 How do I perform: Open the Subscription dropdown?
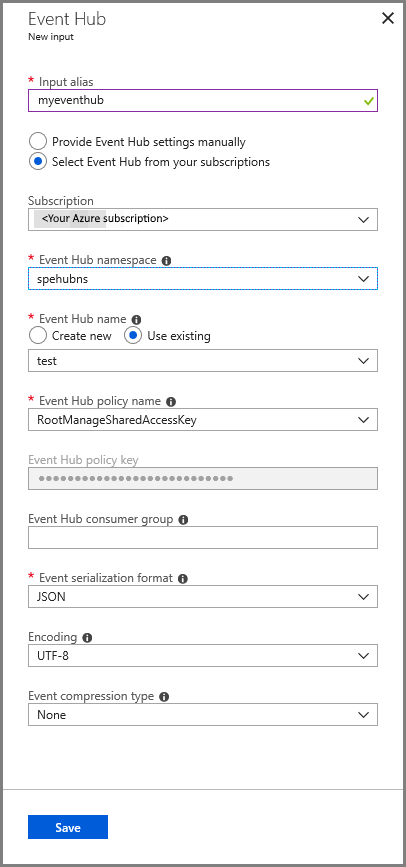click(x=202, y=219)
